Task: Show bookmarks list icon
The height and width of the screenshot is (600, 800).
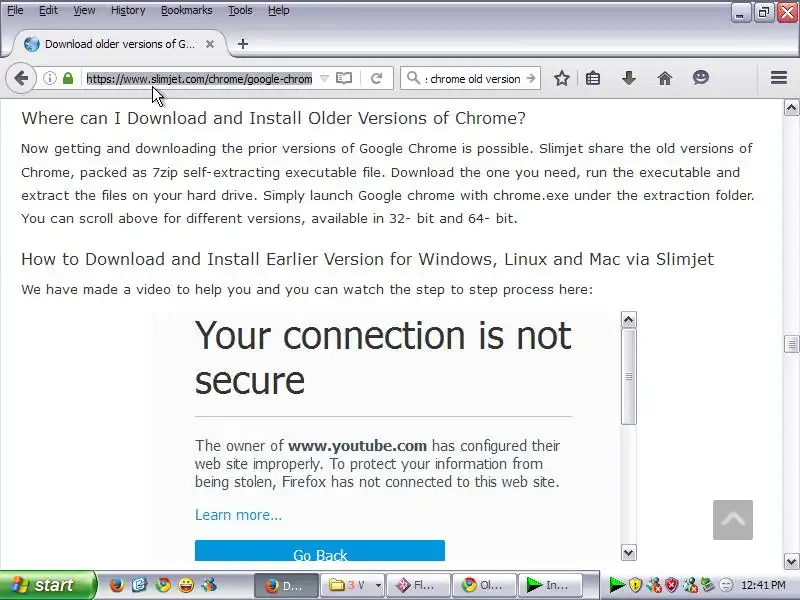Action: 593,79
